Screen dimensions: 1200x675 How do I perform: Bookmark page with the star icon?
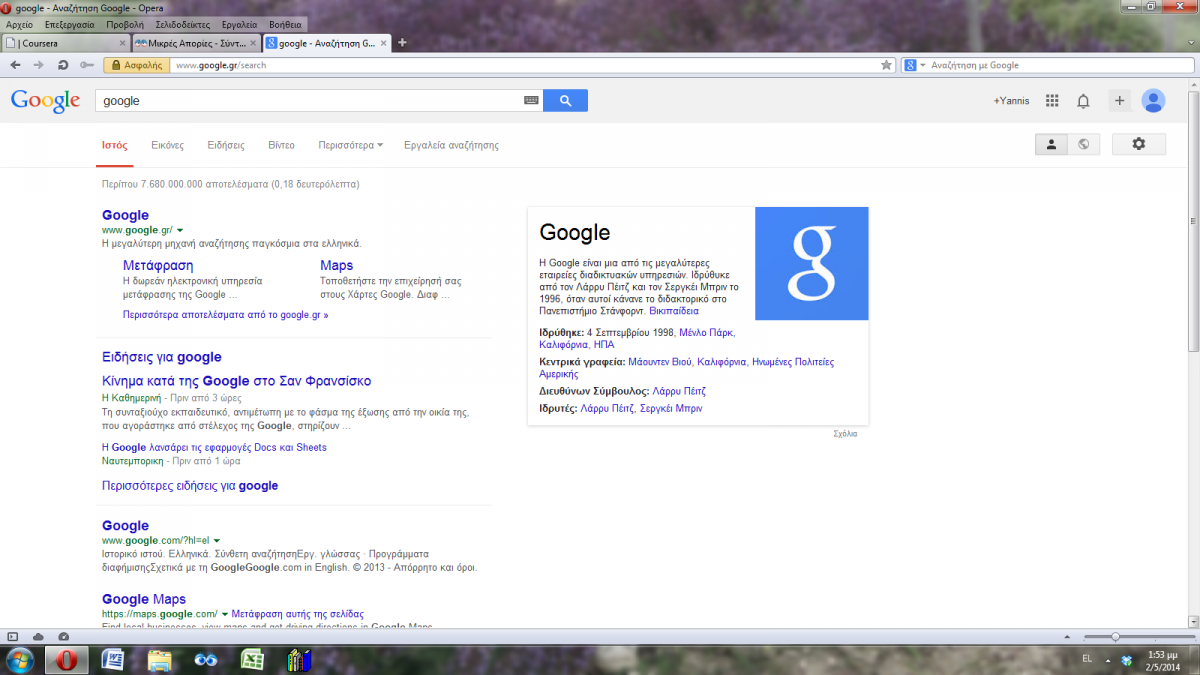click(x=886, y=65)
